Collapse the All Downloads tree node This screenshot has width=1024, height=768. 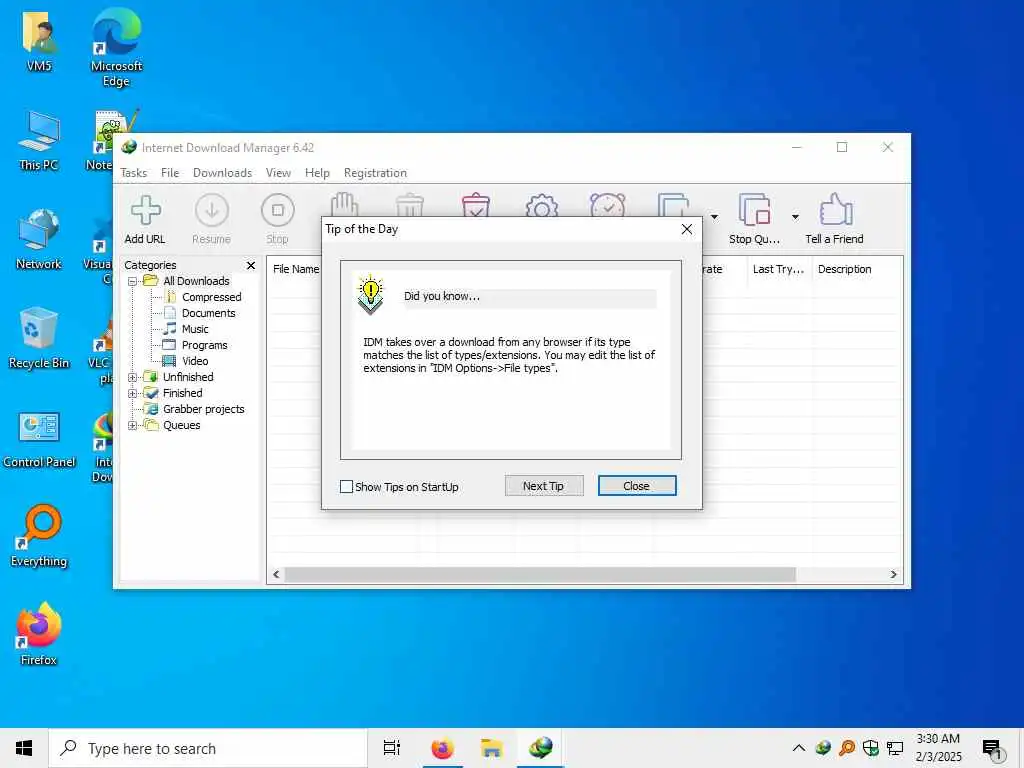coord(132,281)
